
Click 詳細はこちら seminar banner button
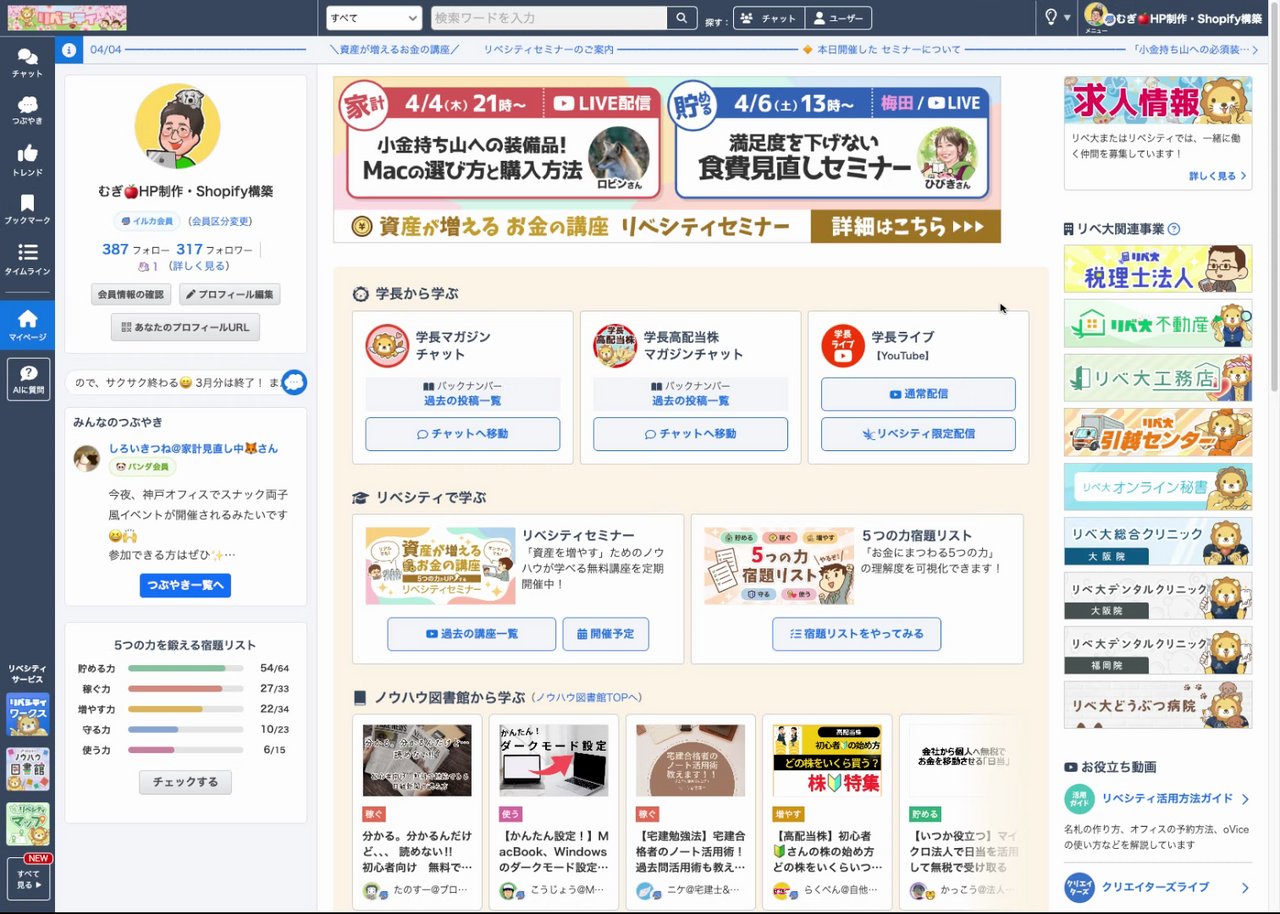pyautogui.click(x=905, y=227)
